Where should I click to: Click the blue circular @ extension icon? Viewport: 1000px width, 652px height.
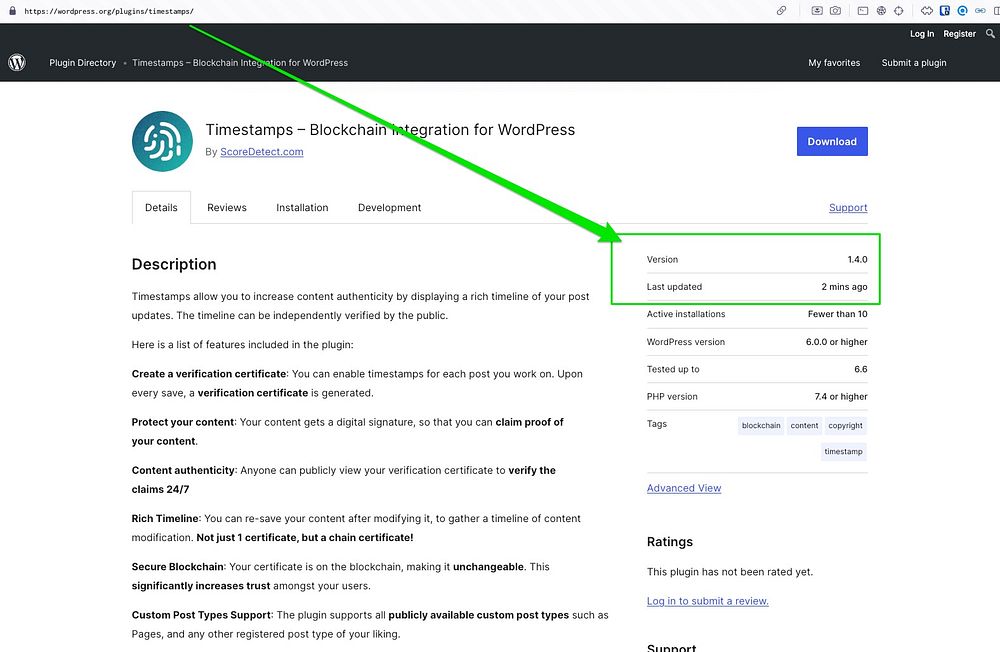click(x=962, y=11)
